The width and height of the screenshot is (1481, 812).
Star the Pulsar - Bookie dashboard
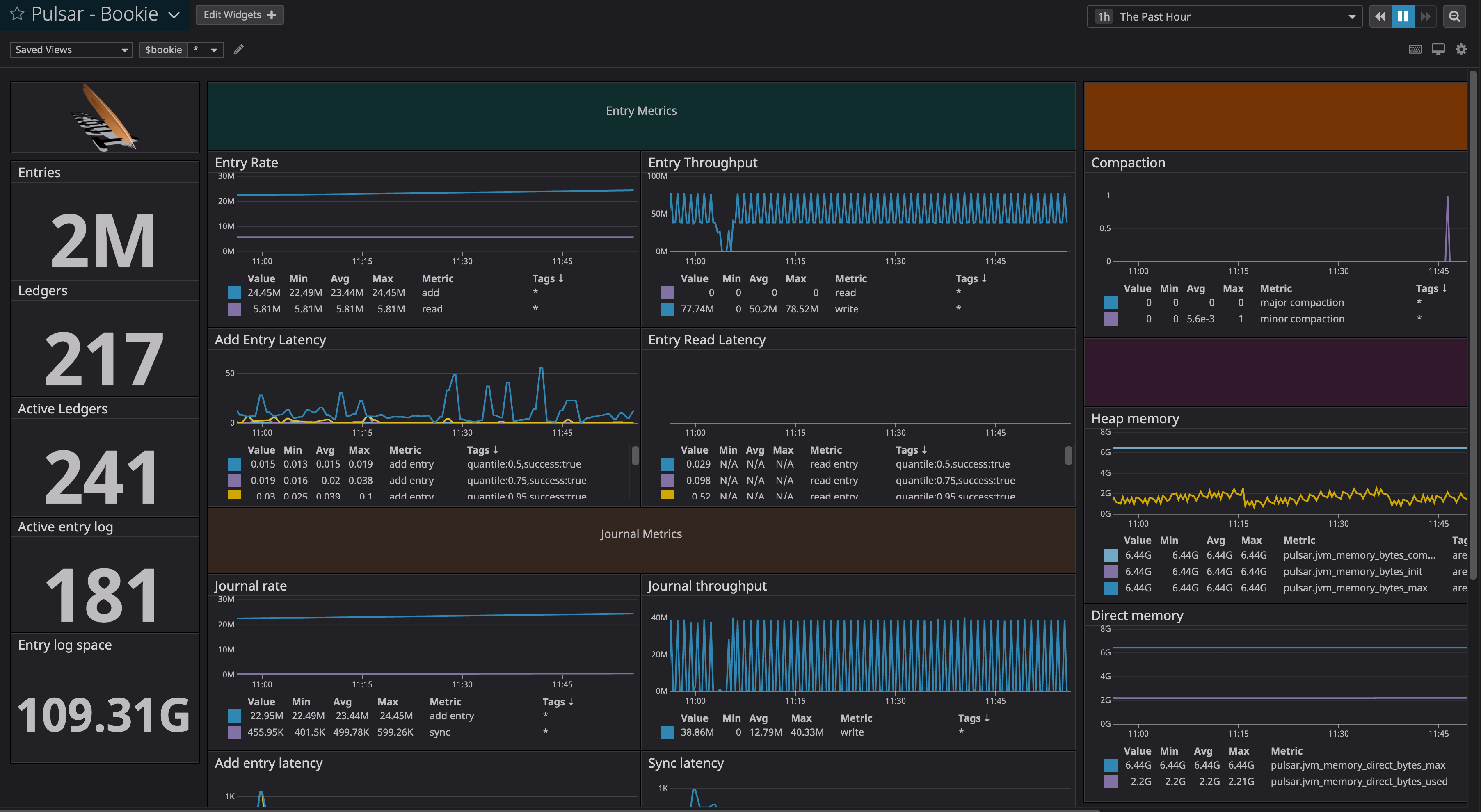coord(17,14)
